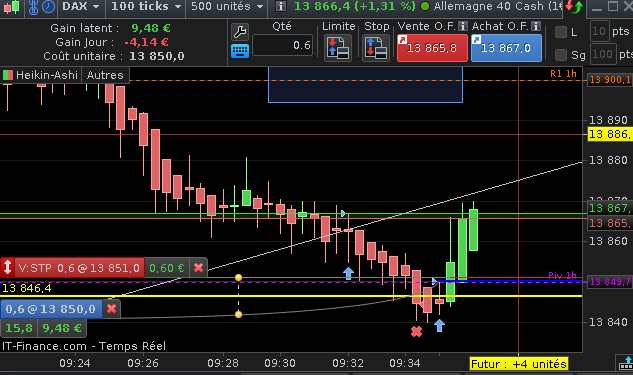633x375 pixels.
Task: Select the lower yellow drawing anchor point
Action: 239,314
